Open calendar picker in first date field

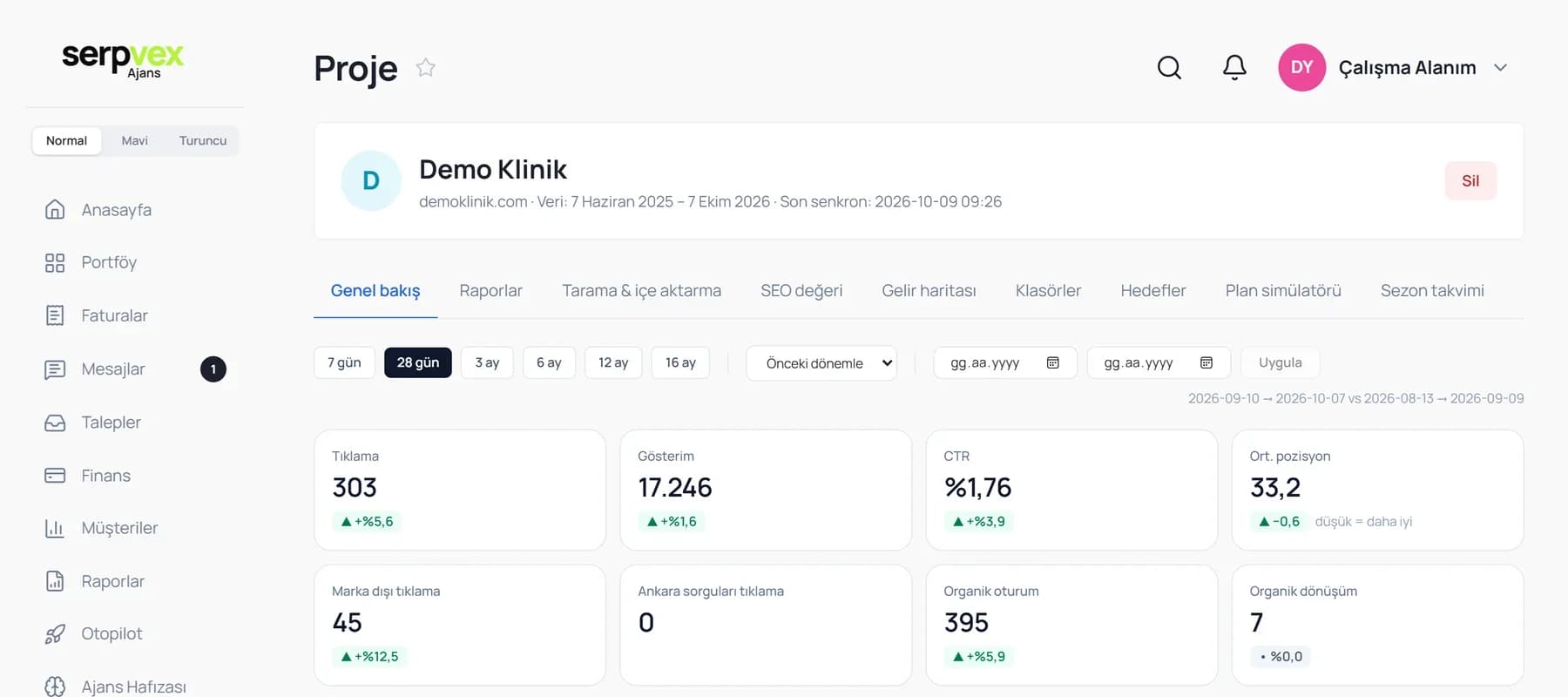1052,362
